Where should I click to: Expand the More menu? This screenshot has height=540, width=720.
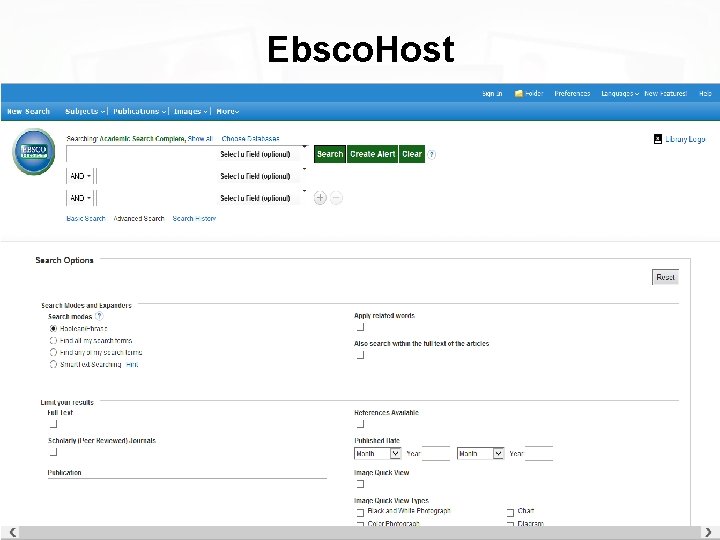tap(228, 111)
